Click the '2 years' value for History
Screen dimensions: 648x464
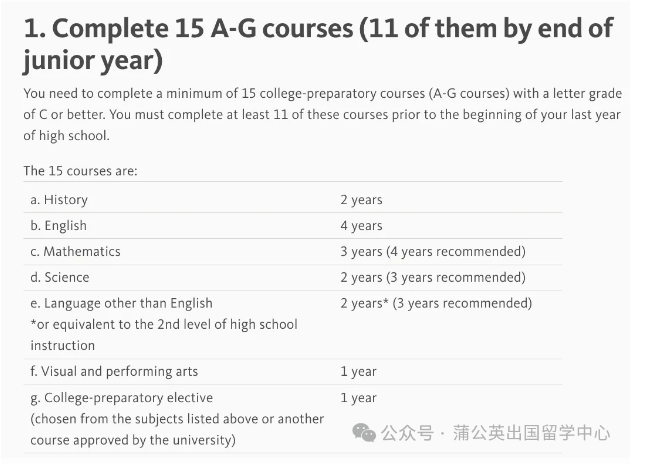coord(361,200)
